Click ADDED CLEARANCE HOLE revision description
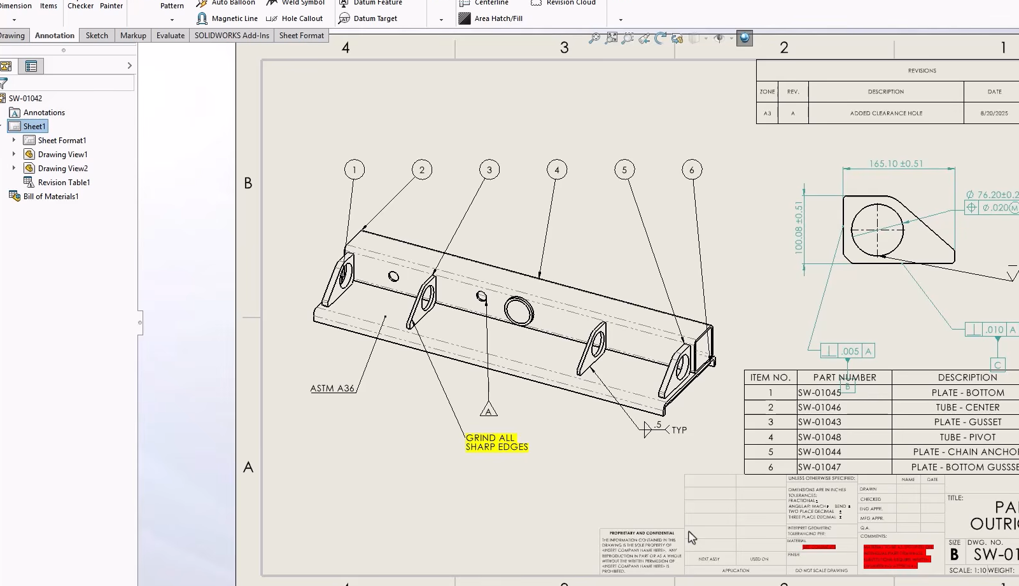Viewport: 1019px width, 586px height. (x=886, y=113)
